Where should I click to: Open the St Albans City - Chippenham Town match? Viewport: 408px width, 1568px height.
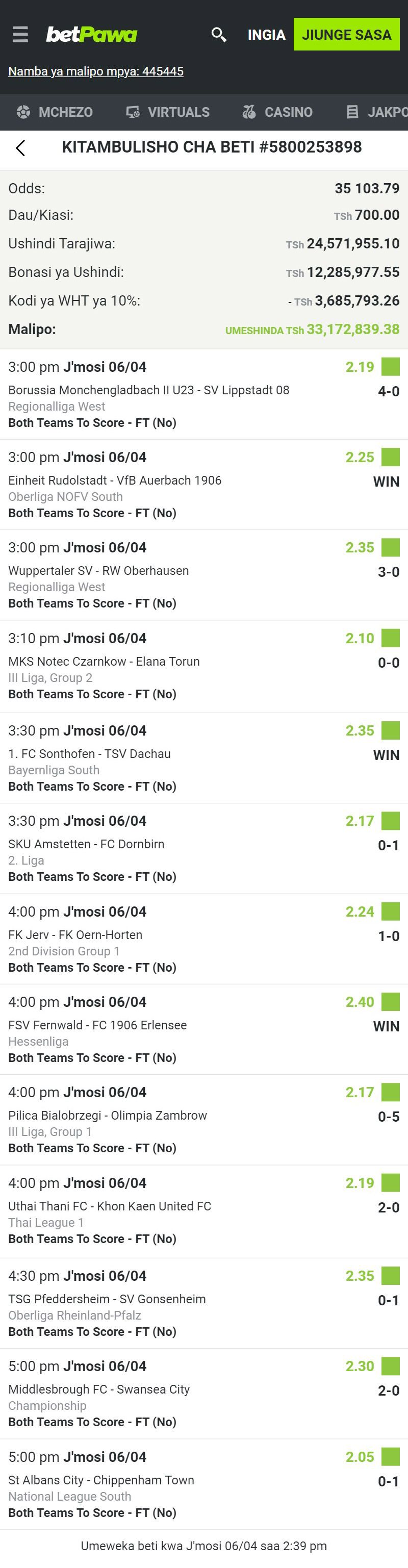click(x=101, y=1480)
